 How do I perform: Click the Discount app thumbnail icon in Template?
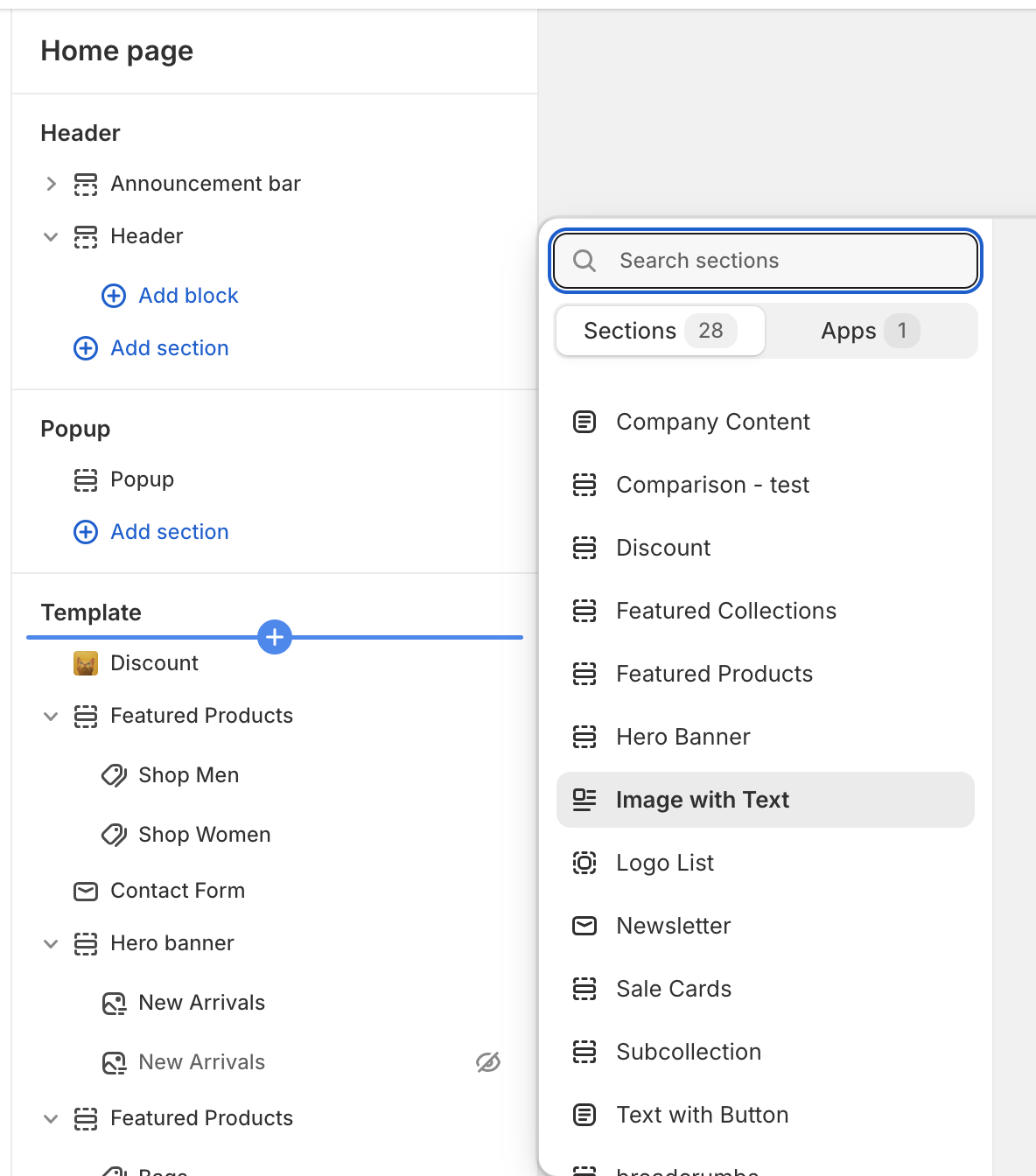coord(86,664)
